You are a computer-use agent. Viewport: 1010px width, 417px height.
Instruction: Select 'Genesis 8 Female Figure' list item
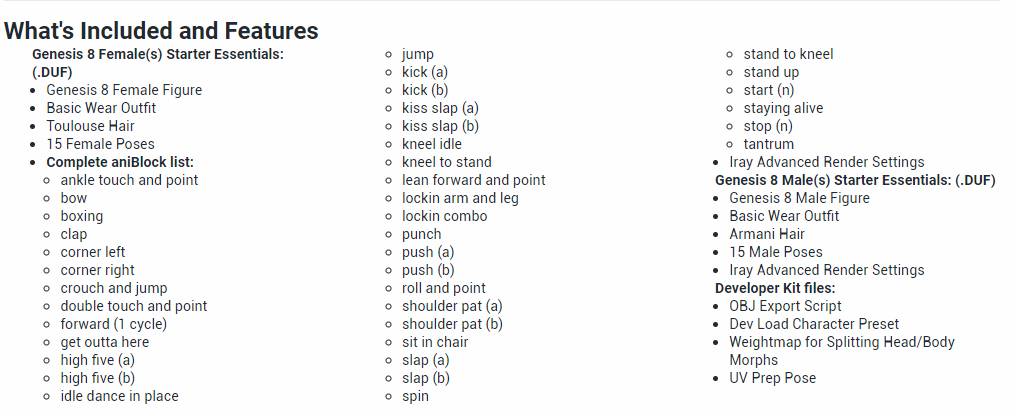click(x=124, y=90)
